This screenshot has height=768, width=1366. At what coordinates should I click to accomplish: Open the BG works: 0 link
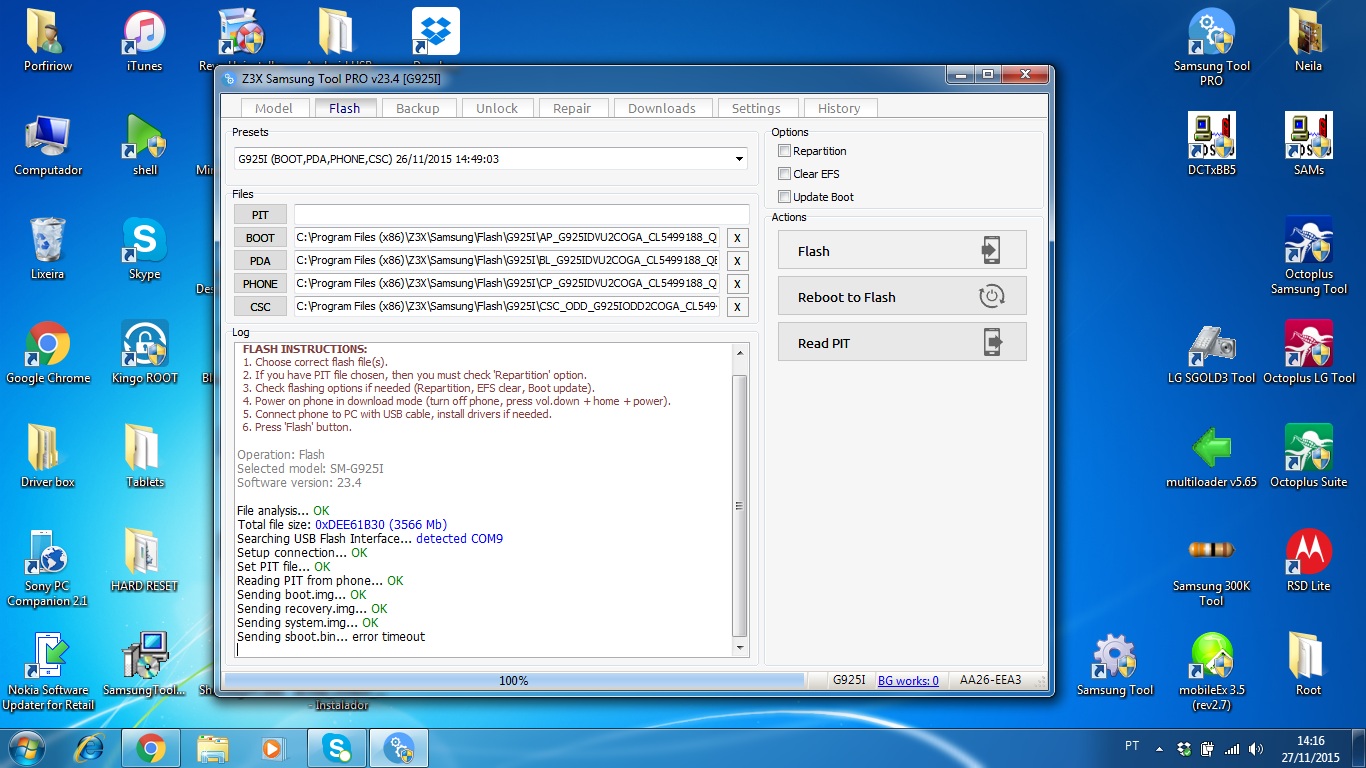click(x=908, y=680)
